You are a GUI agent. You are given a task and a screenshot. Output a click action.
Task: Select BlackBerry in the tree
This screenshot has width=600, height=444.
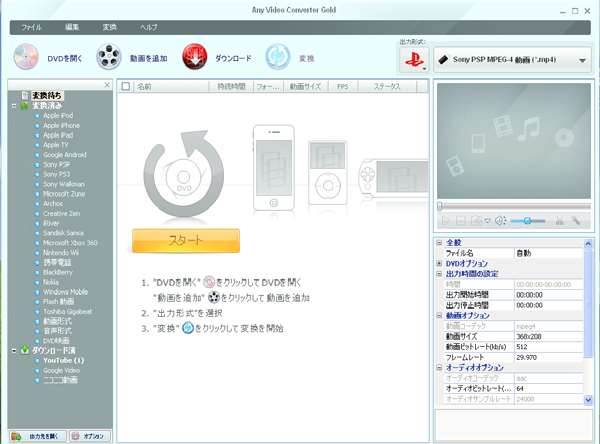click(58, 273)
